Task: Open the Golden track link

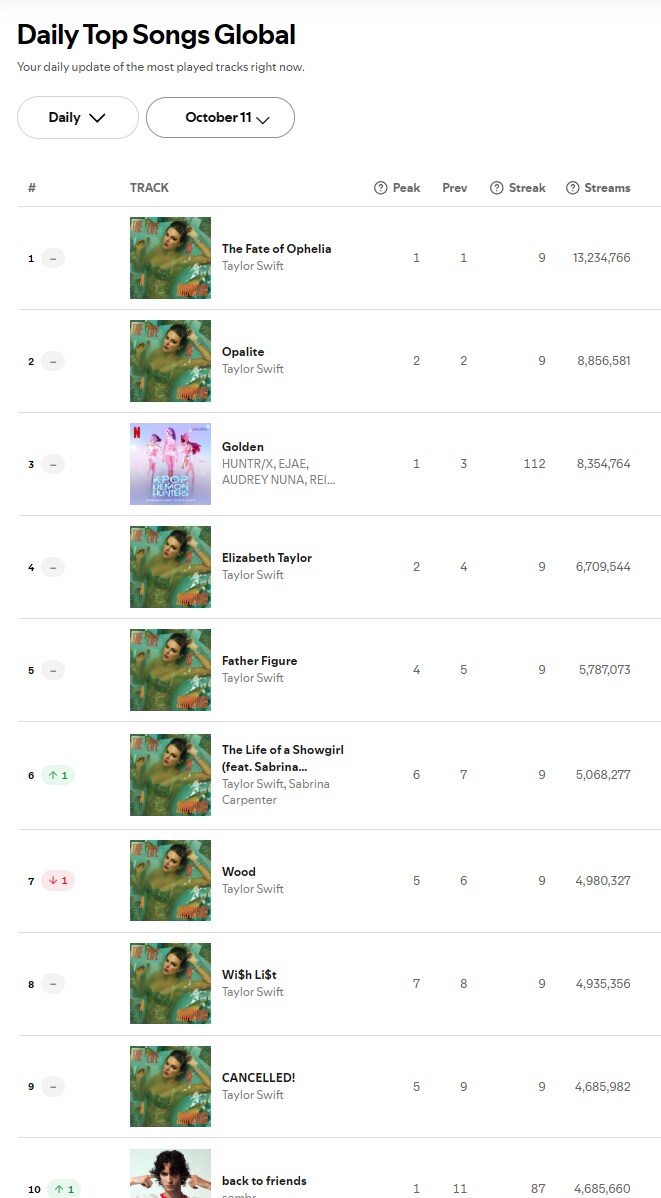Action: 243,447
